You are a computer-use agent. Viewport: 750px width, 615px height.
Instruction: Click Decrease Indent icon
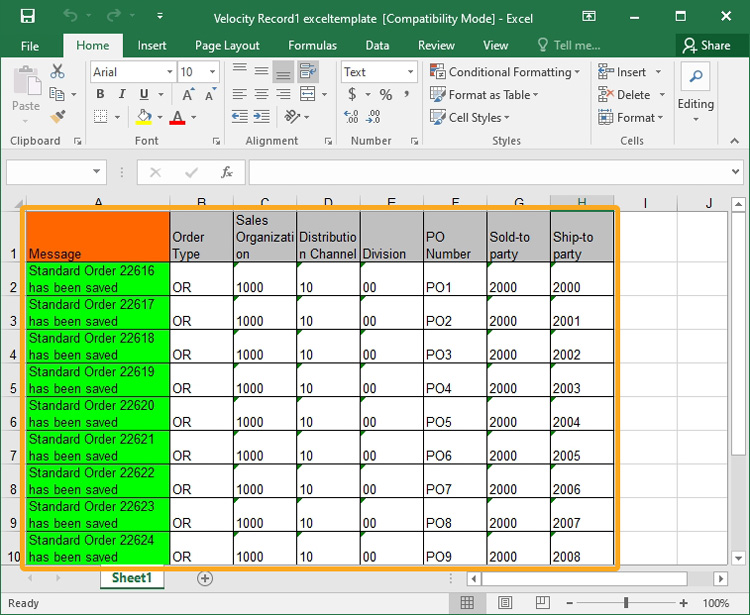point(240,117)
